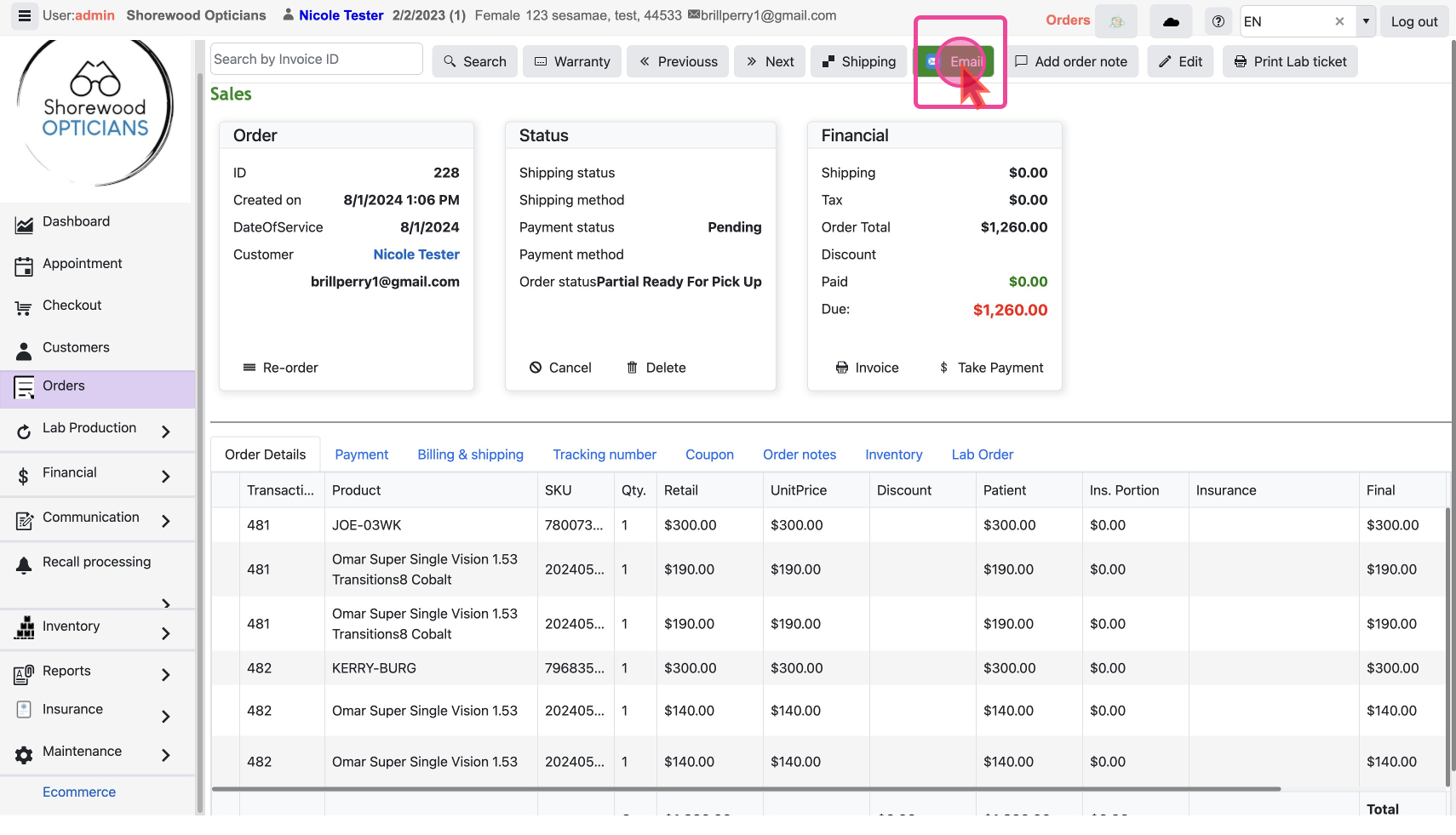Image resolution: width=1456 pixels, height=835 pixels.
Task: Click the horizontal scrollbar under order table
Action: pos(745,789)
